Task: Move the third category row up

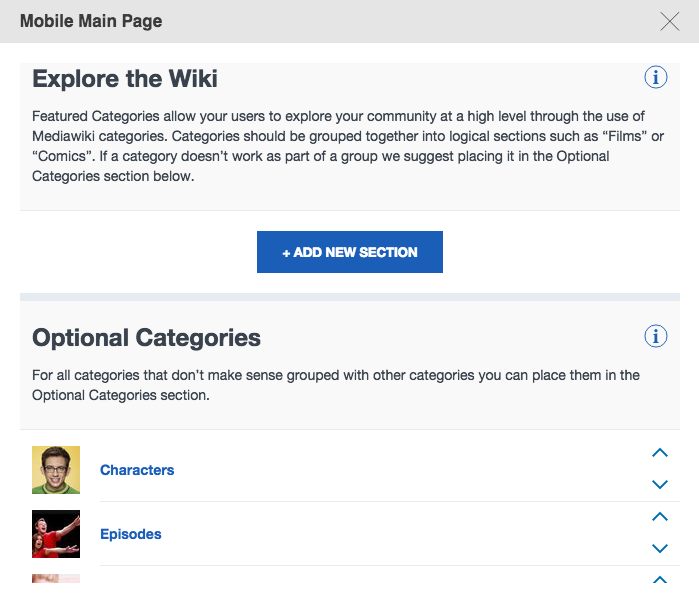Action: click(659, 580)
